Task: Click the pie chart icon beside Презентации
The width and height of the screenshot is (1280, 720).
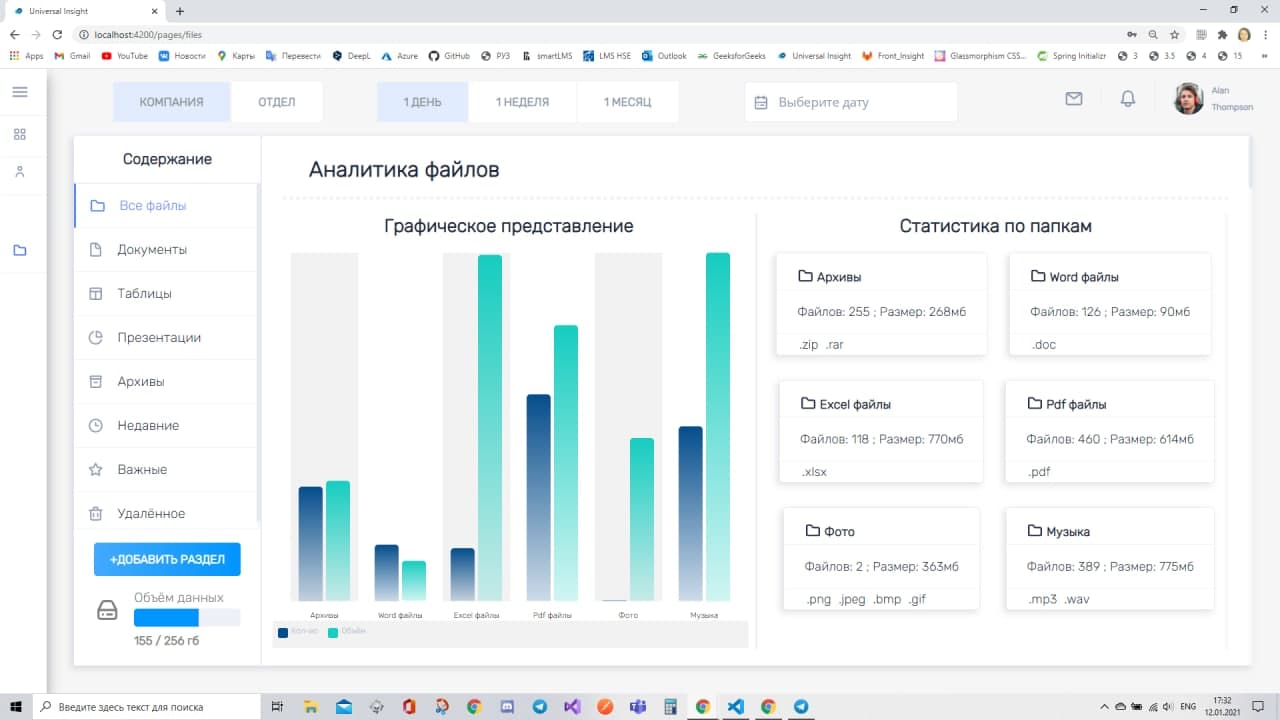Action: 96,338
